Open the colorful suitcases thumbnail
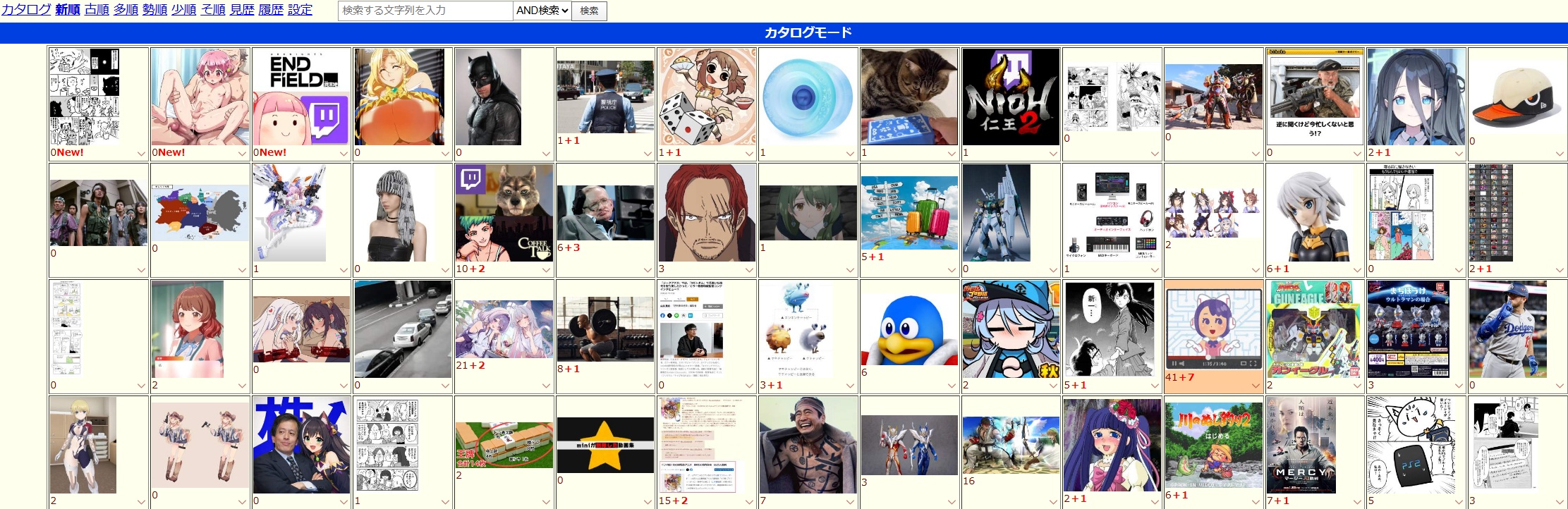 [908, 213]
